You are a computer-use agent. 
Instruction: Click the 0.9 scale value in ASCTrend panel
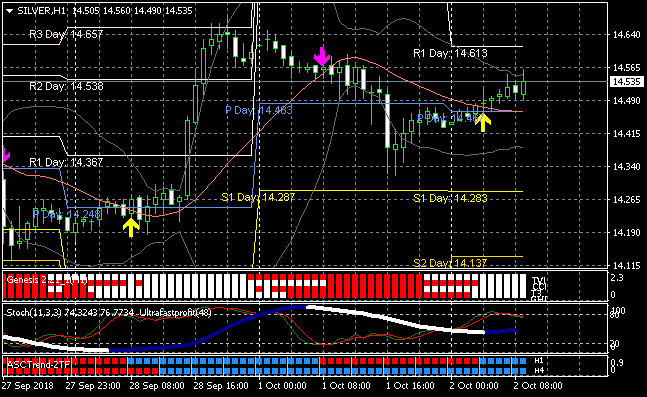point(616,363)
